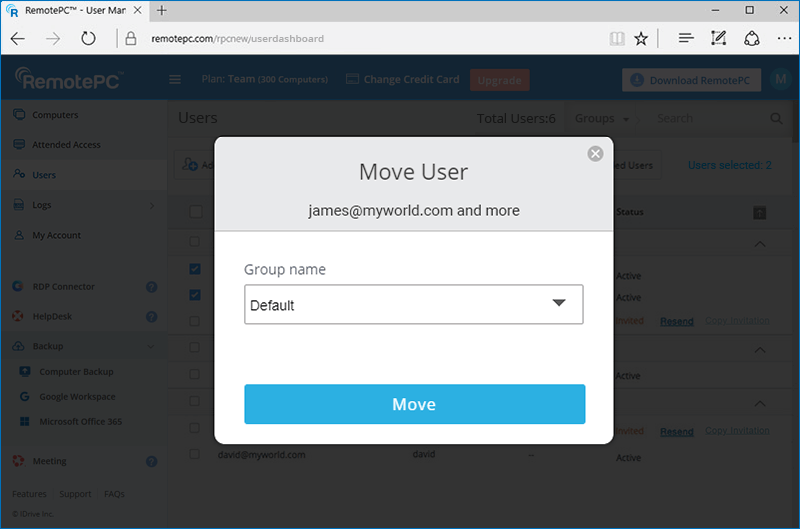The width and height of the screenshot is (800, 529).
Task: Click the browser refresh icon
Action: pyautogui.click(x=88, y=39)
